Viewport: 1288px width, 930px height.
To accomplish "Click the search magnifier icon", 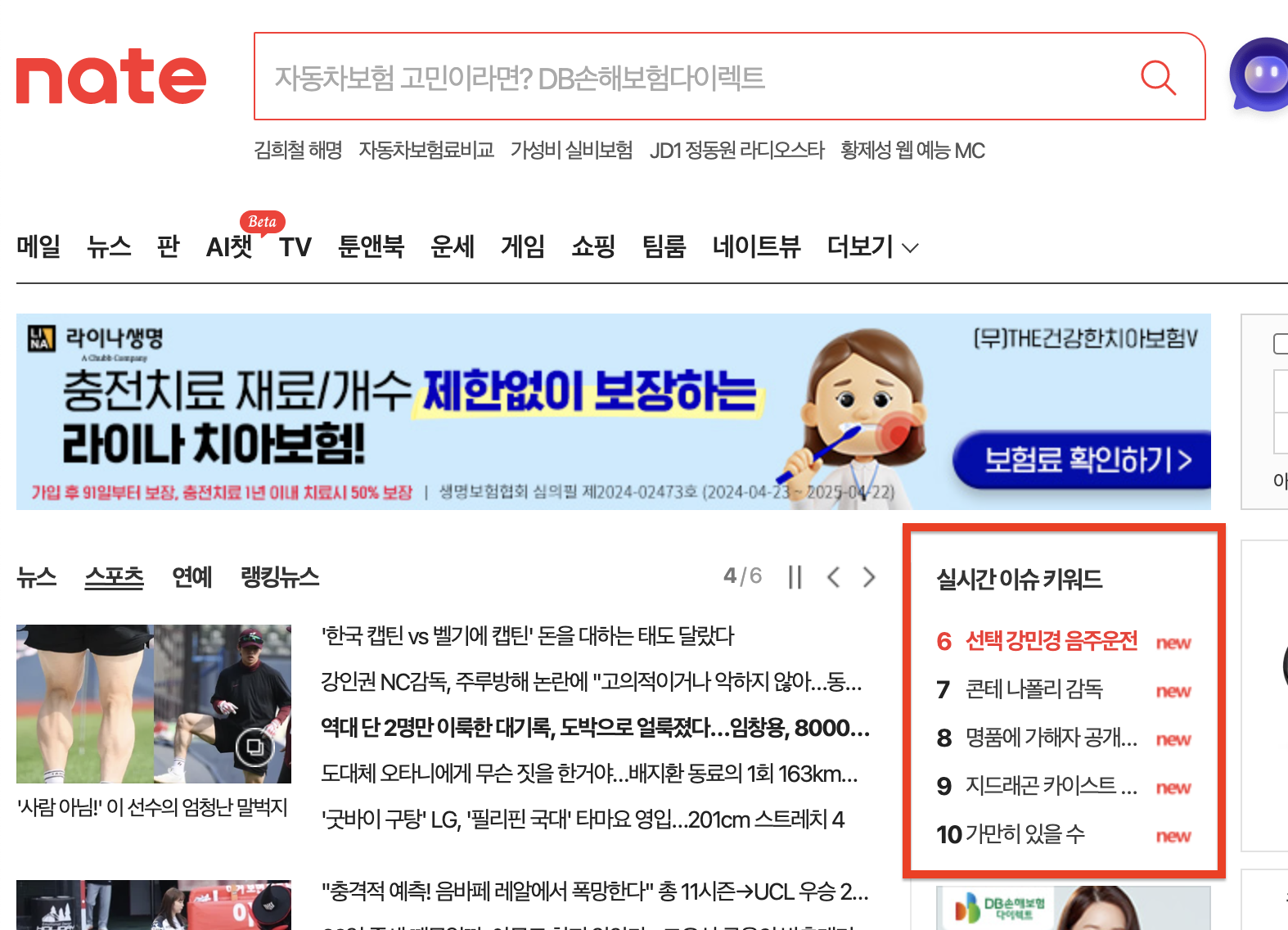I will click(x=1158, y=78).
